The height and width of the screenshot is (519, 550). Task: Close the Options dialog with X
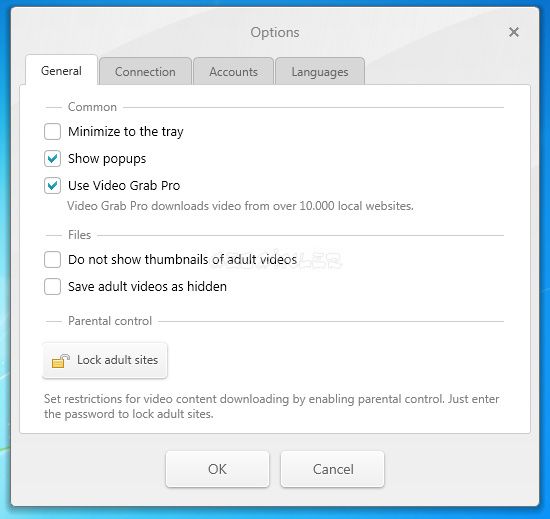[514, 32]
